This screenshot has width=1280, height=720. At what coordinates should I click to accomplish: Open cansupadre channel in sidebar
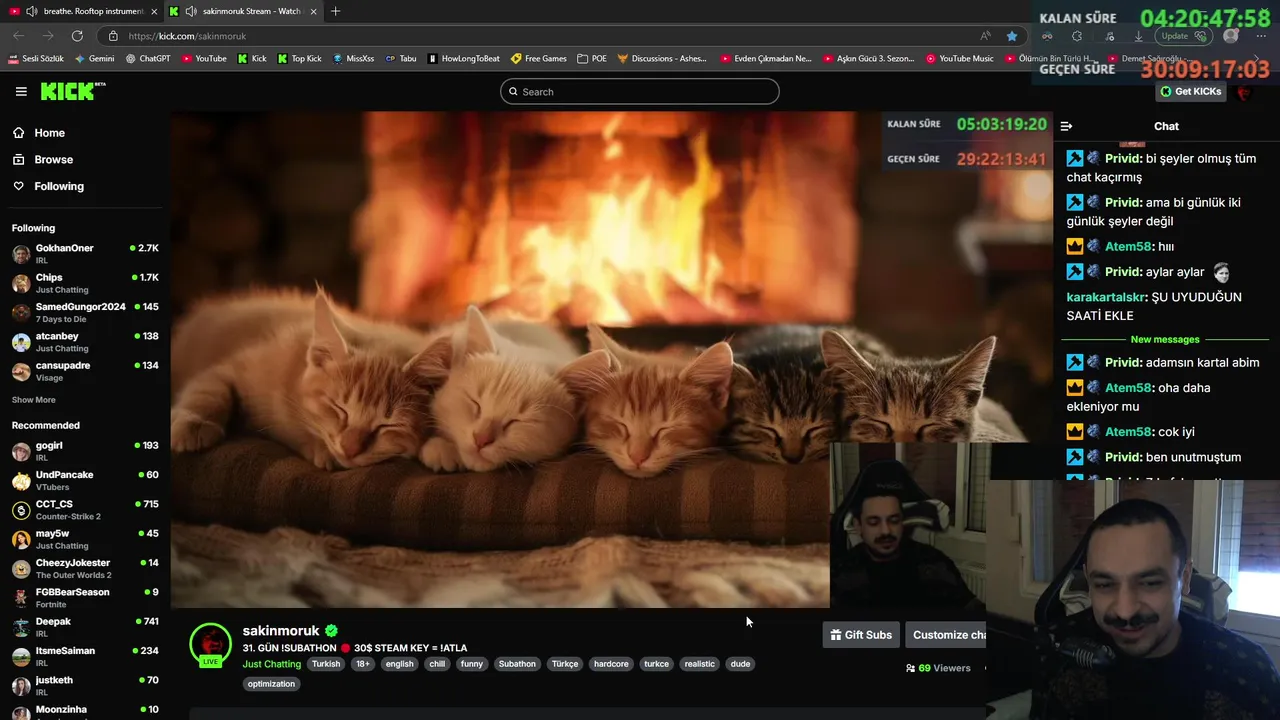point(85,371)
